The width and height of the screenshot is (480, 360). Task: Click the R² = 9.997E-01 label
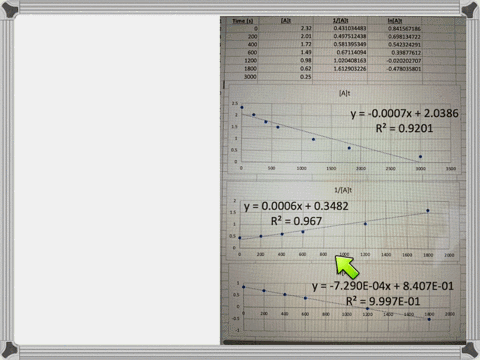click(383, 301)
